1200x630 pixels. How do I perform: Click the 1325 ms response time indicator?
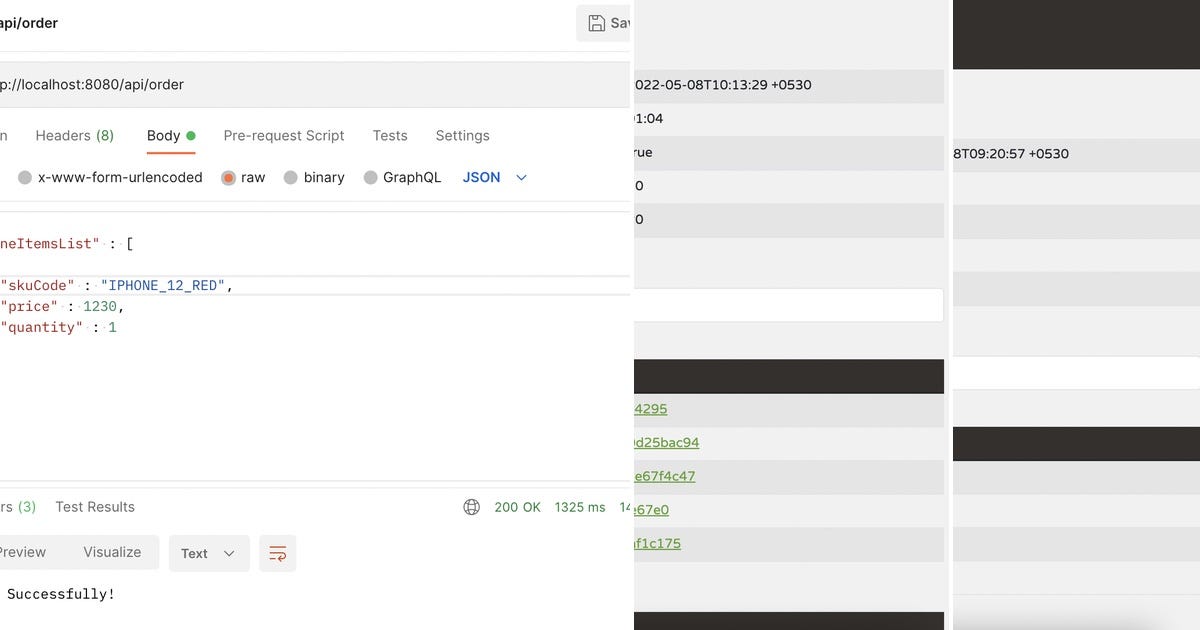click(579, 507)
